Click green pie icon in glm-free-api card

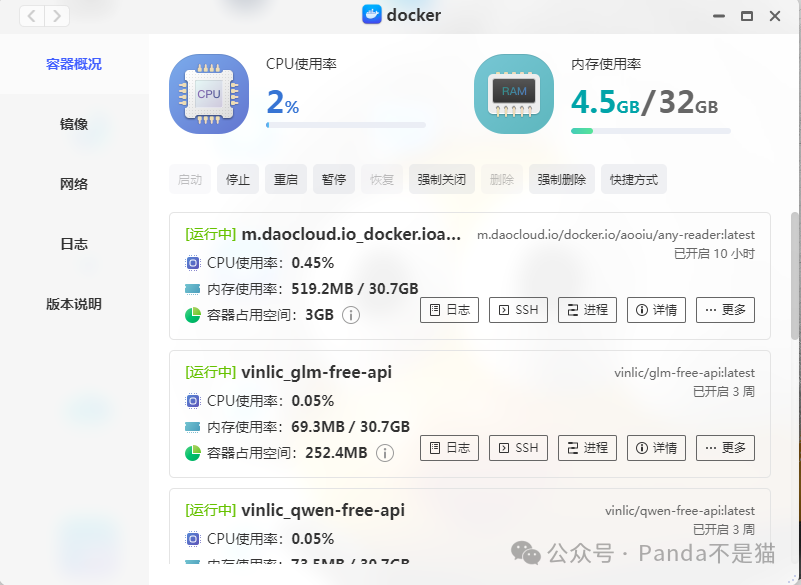(193, 453)
